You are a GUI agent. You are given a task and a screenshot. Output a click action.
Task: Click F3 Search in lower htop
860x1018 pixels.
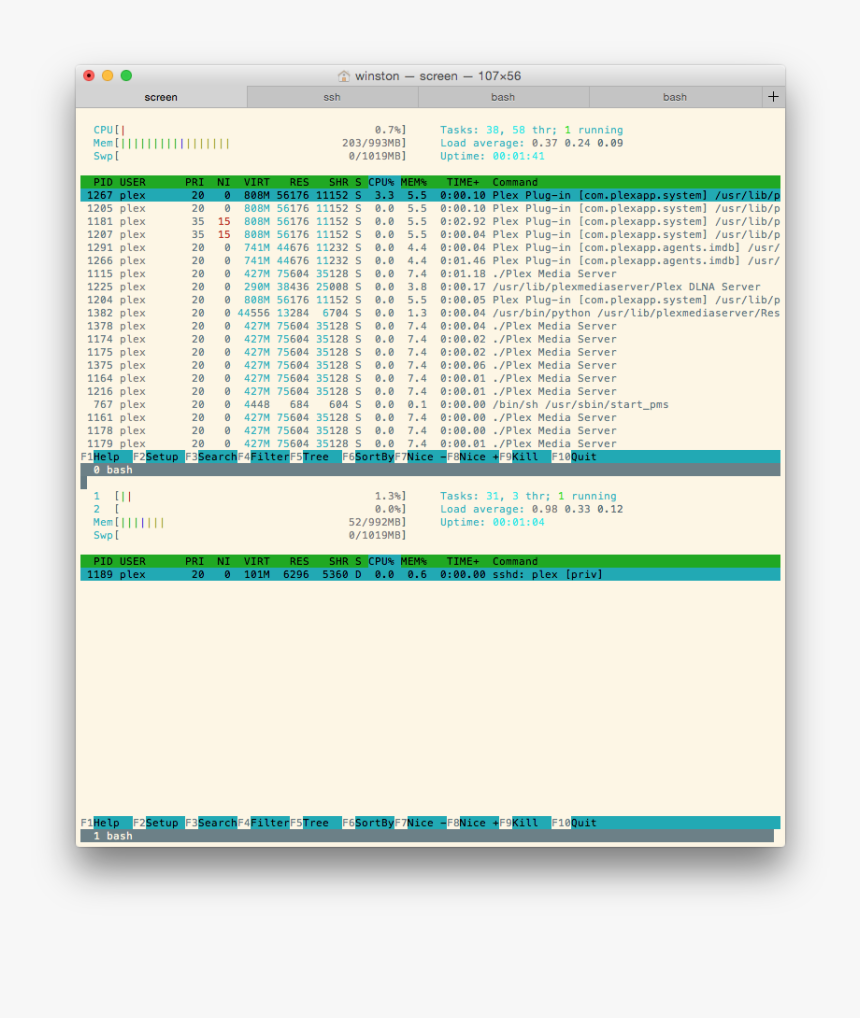click(x=211, y=823)
